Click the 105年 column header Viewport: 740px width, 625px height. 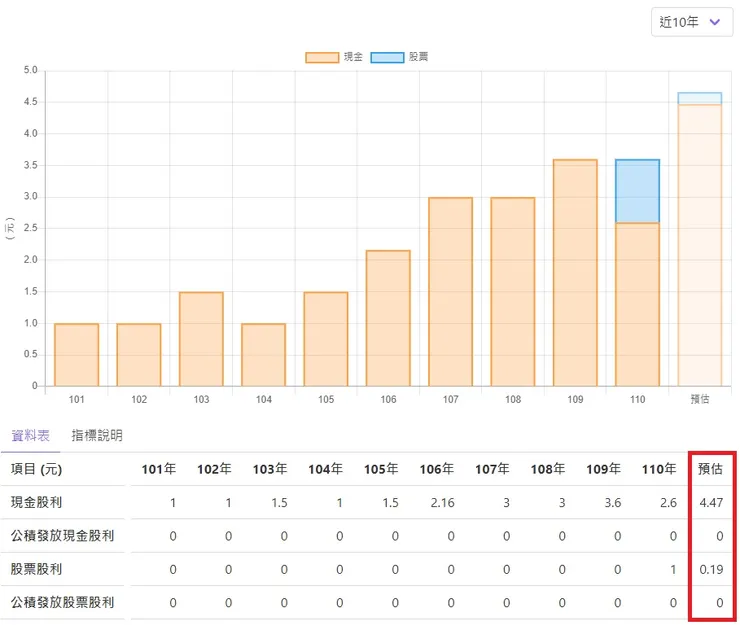pyautogui.click(x=381, y=469)
